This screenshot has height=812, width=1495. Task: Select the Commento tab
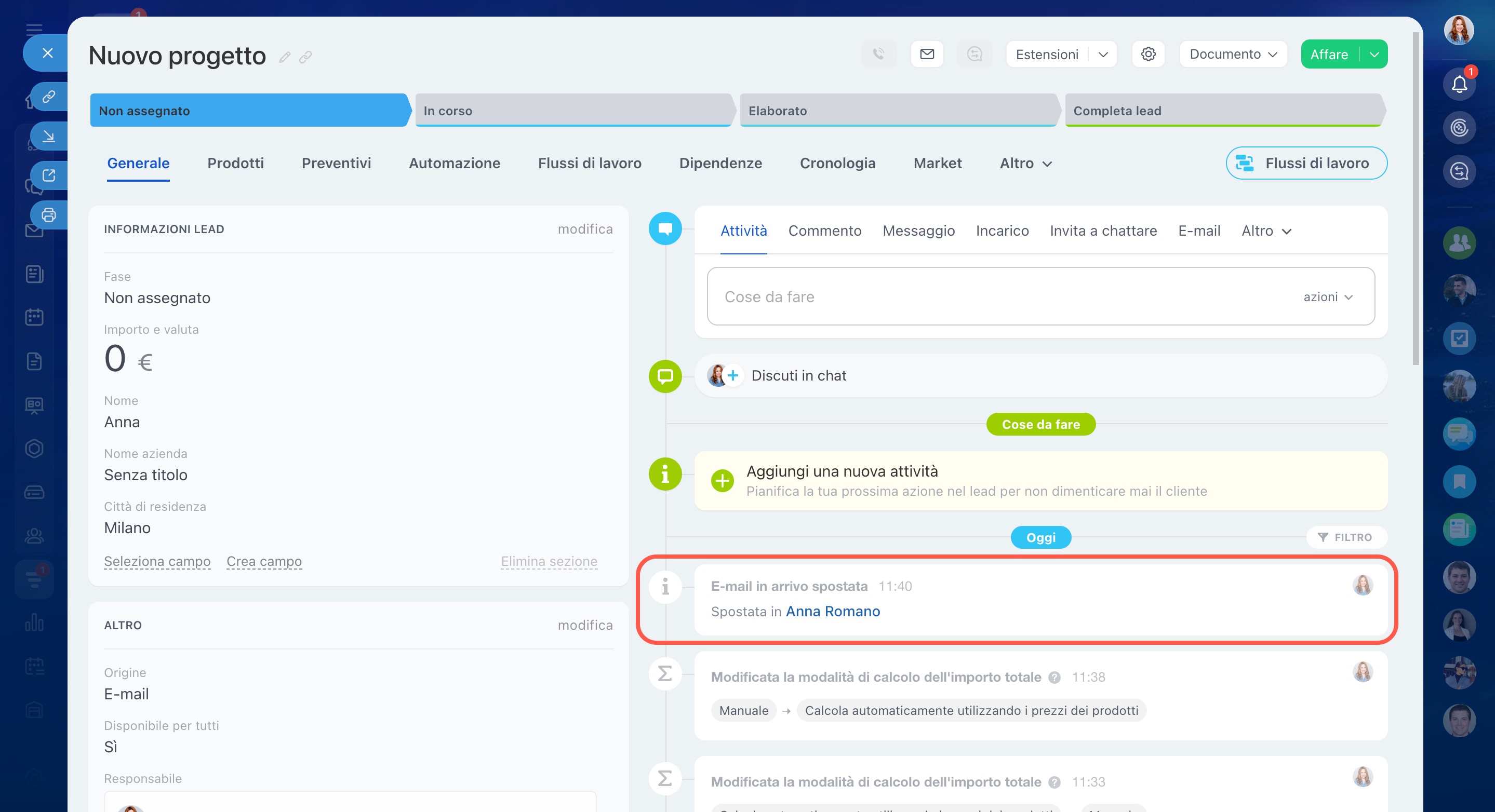point(824,231)
